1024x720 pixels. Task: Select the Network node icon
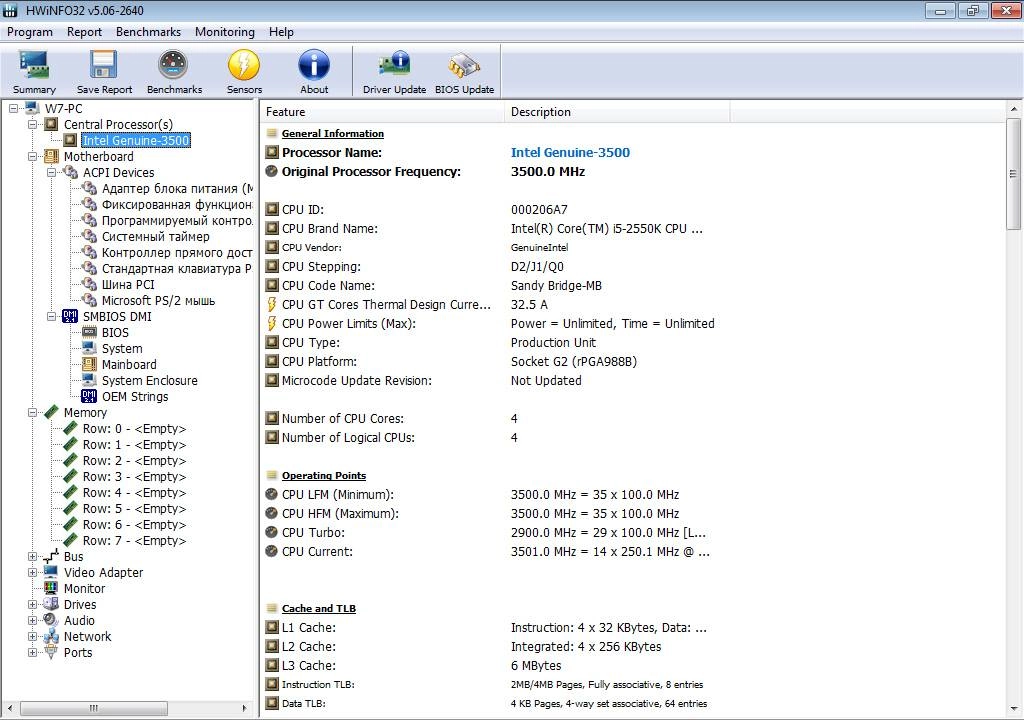pyautogui.click(x=52, y=636)
